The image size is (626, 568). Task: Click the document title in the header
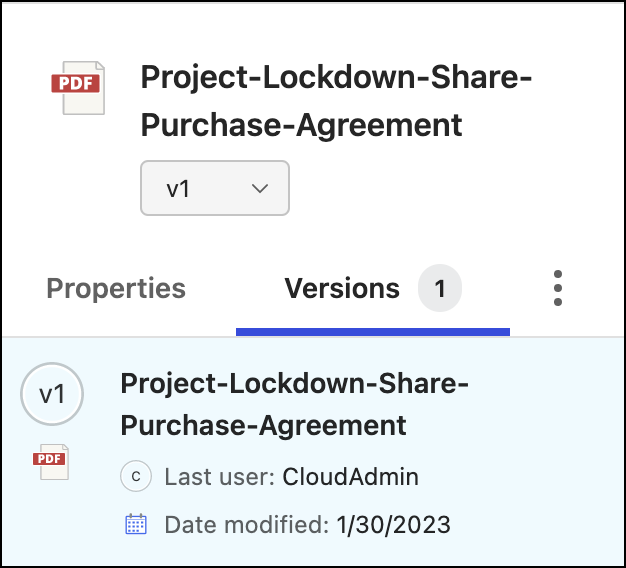coord(335,77)
